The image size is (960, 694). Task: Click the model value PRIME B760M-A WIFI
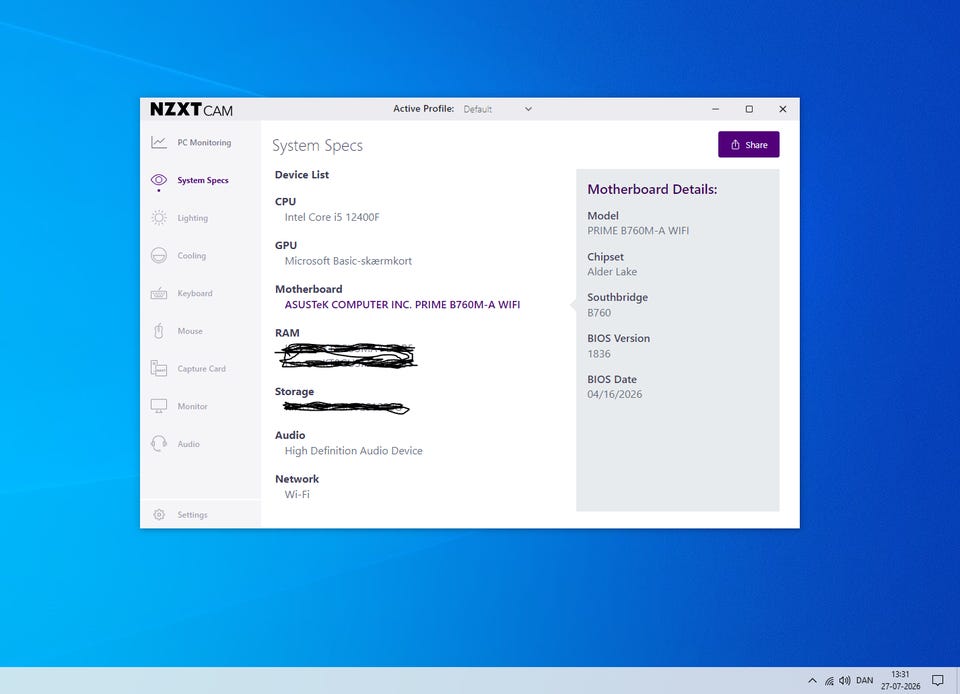[638, 231]
